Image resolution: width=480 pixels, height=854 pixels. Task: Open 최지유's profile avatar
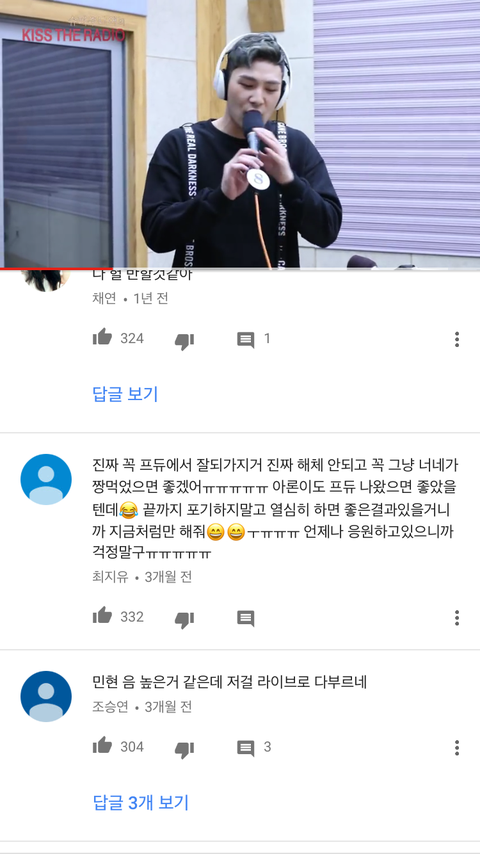click(x=46, y=479)
